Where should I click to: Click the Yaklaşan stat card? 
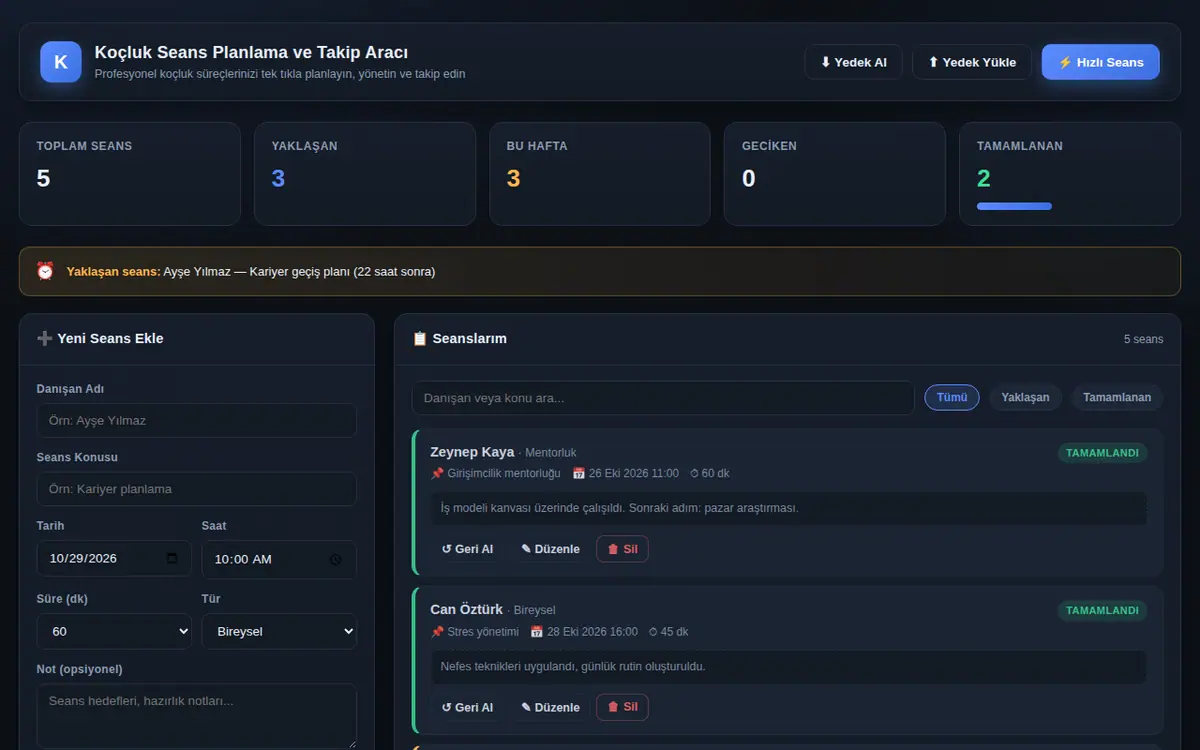(x=365, y=174)
